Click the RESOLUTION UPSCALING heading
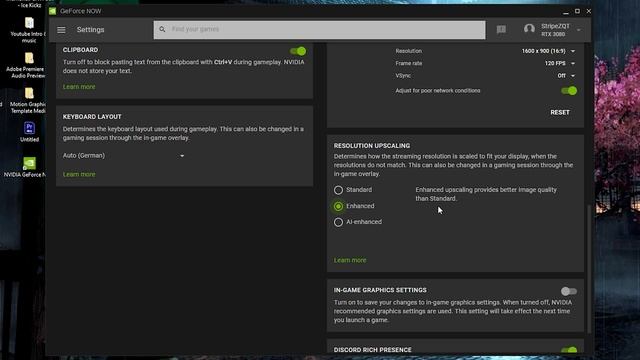This screenshot has height=360, width=640. 372,146
